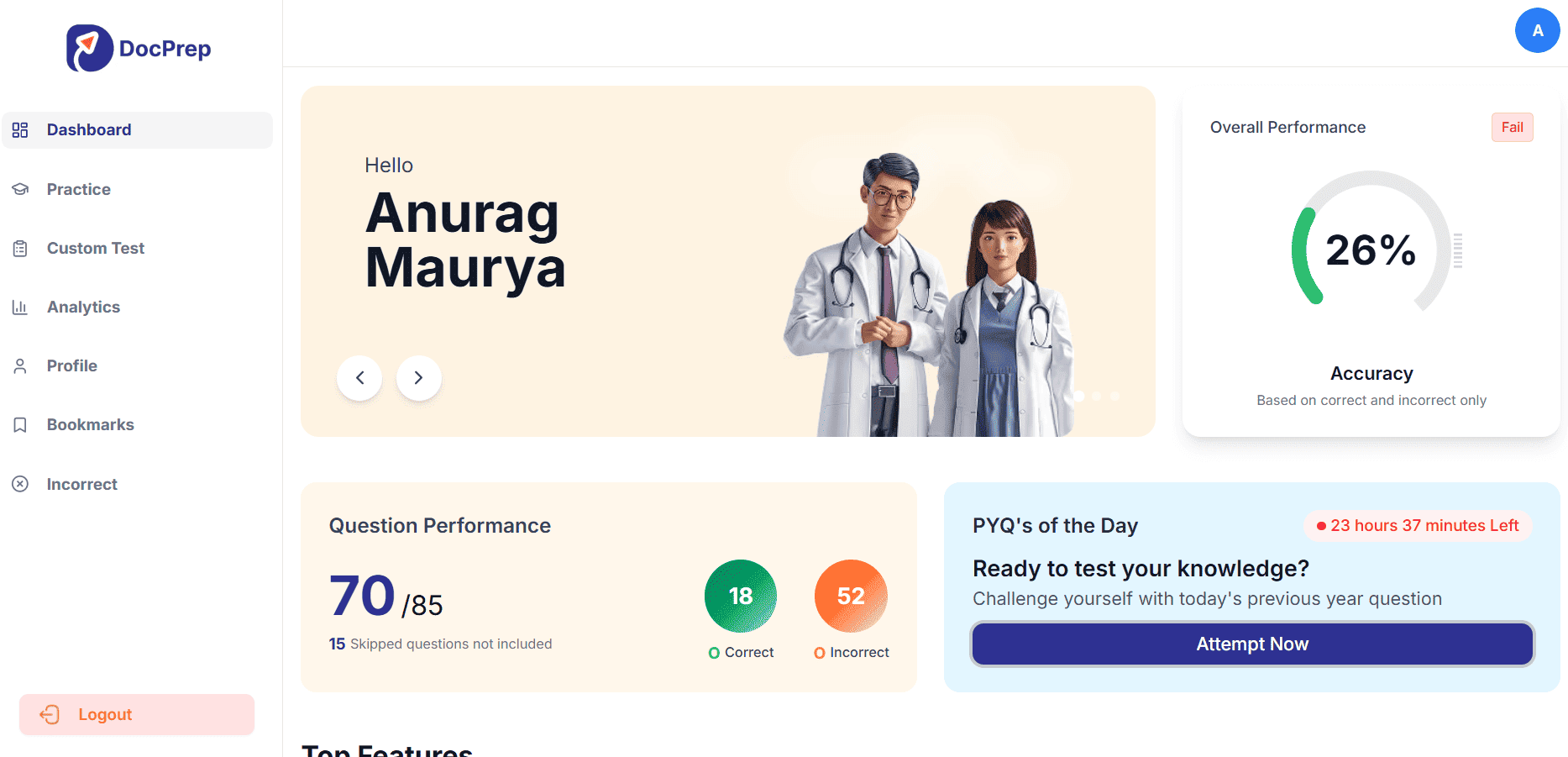Advance to next banner slide

(x=418, y=378)
